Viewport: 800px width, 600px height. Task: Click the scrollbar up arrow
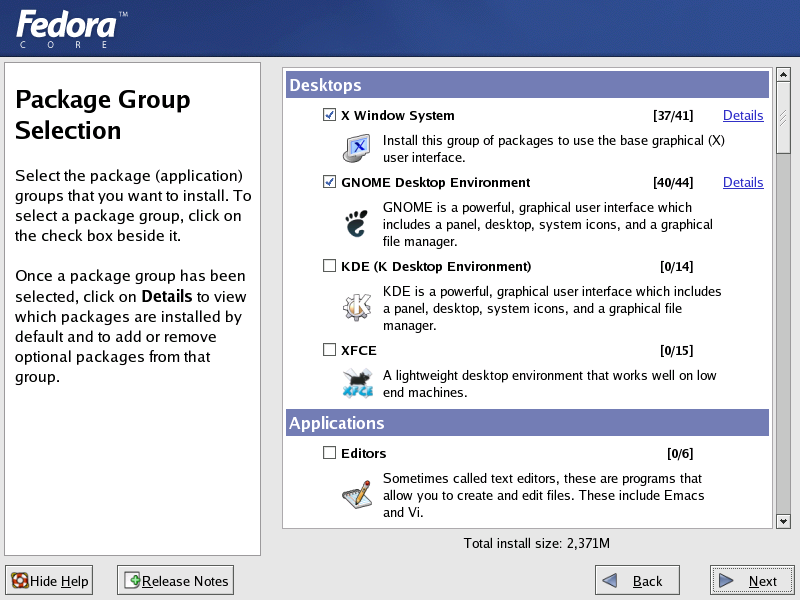click(x=783, y=74)
